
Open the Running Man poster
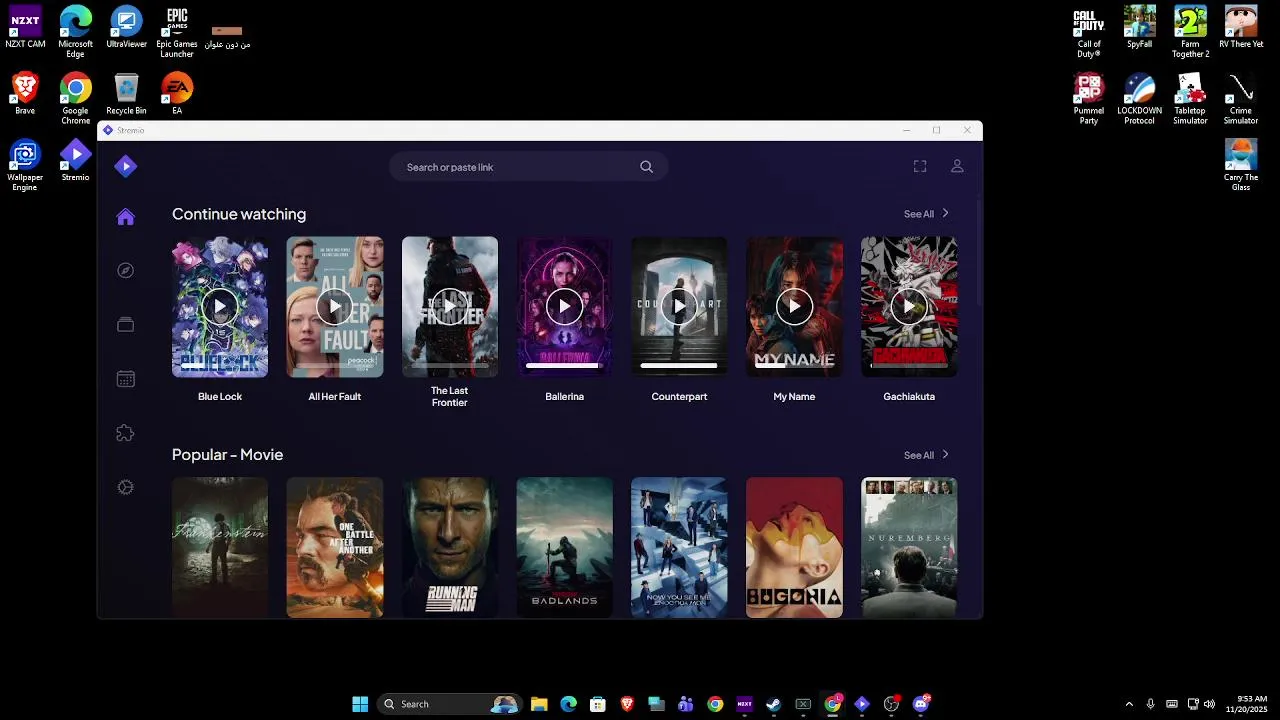click(450, 547)
